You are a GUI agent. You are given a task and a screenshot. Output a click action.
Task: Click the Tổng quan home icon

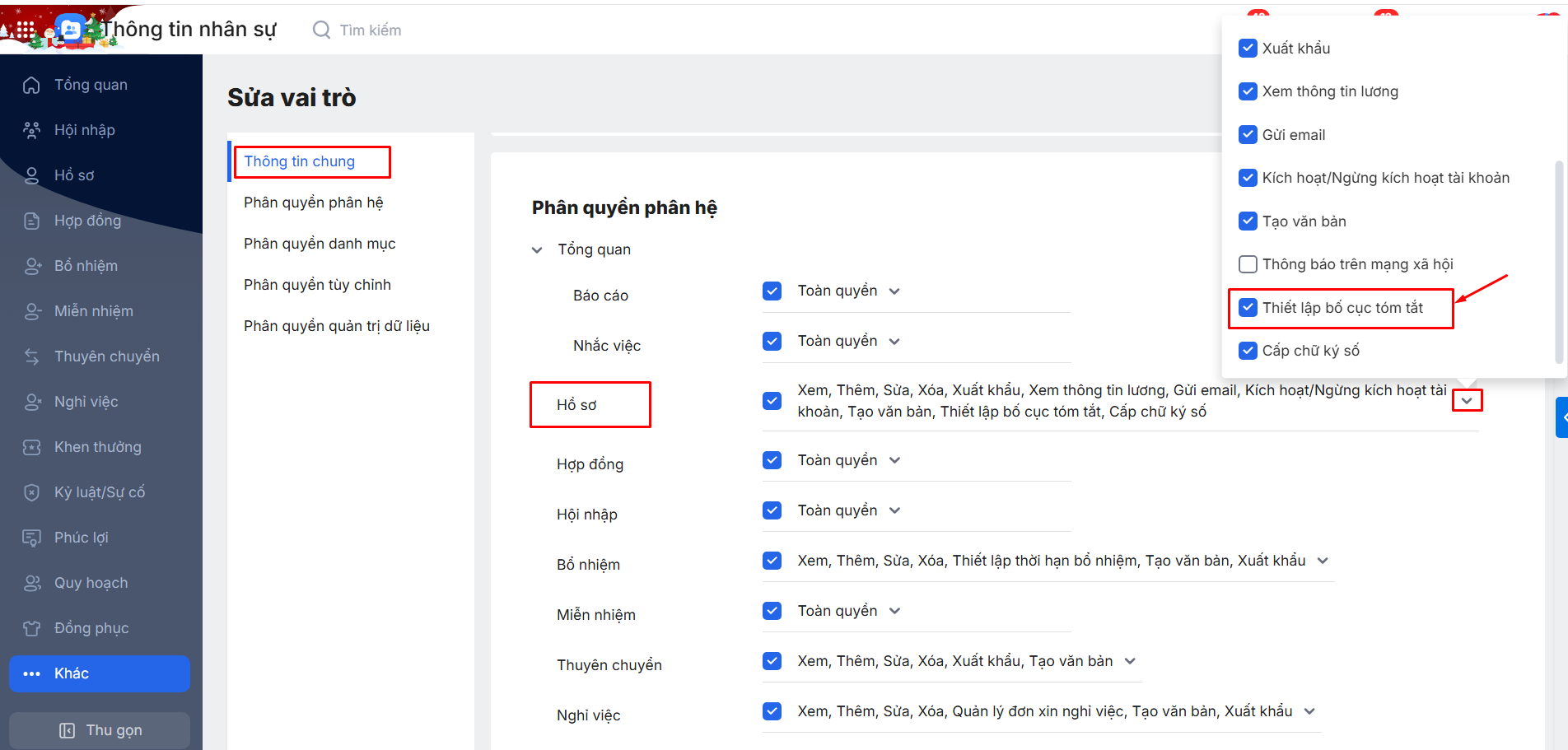coord(31,85)
